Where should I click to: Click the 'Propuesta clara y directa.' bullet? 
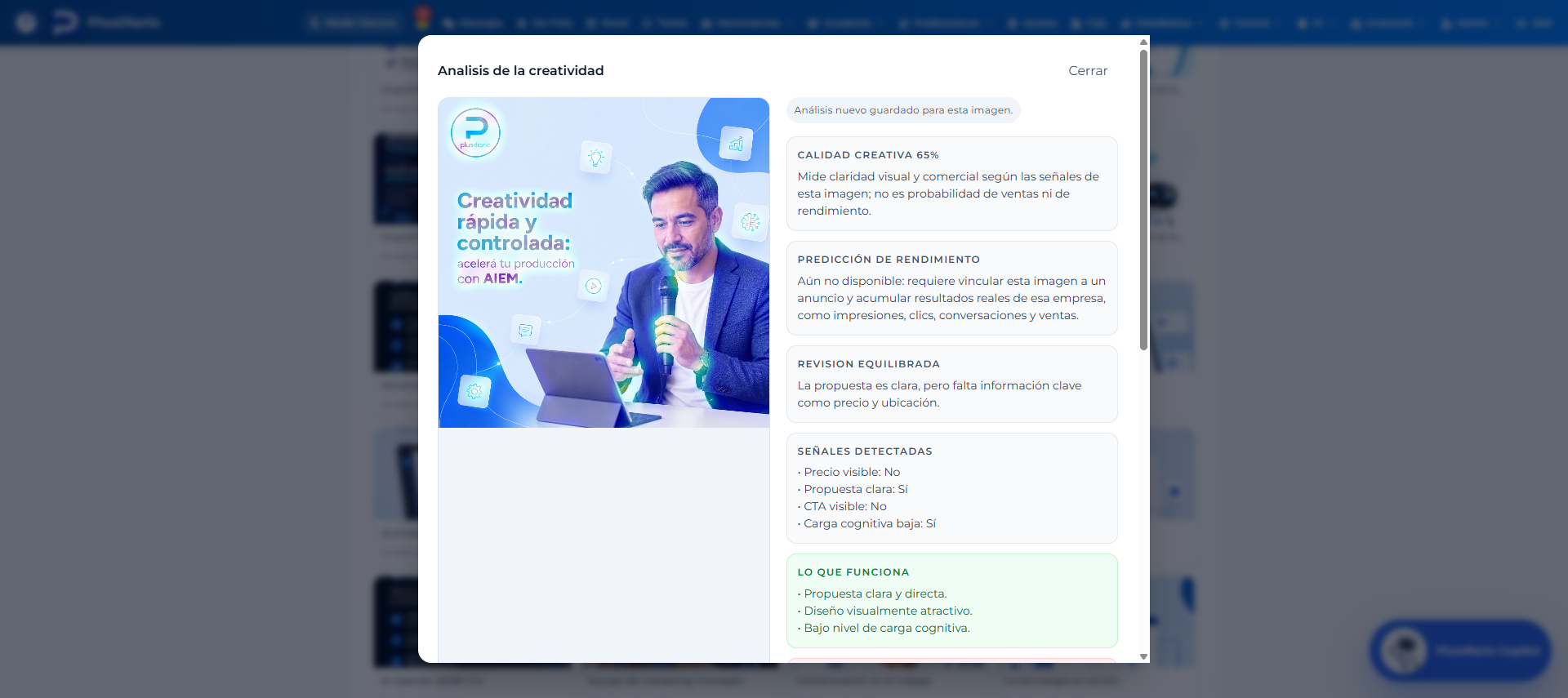click(x=872, y=594)
